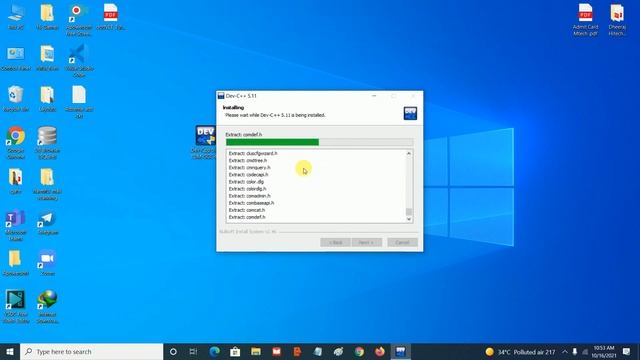Screen dimensions: 640x360
Task: Click the extract log's scrollbar thumb
Action: (x=409, y=211)
